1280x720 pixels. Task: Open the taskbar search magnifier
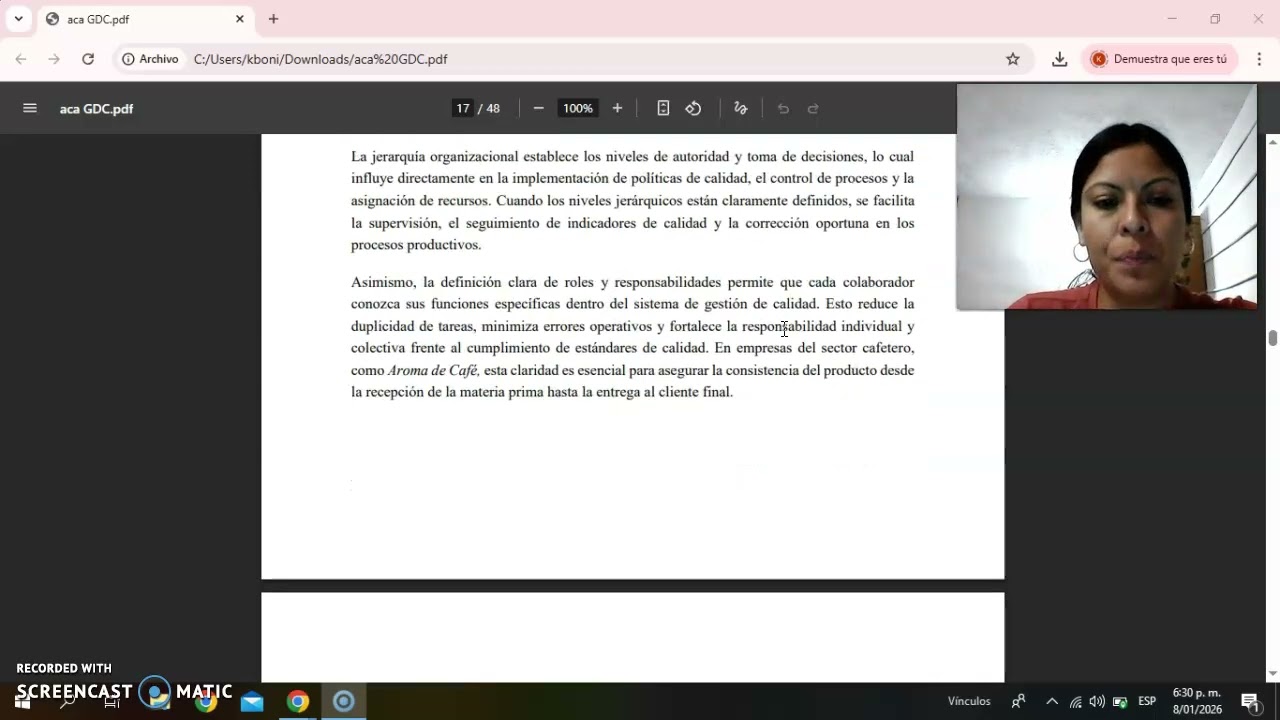pos(67,702)
